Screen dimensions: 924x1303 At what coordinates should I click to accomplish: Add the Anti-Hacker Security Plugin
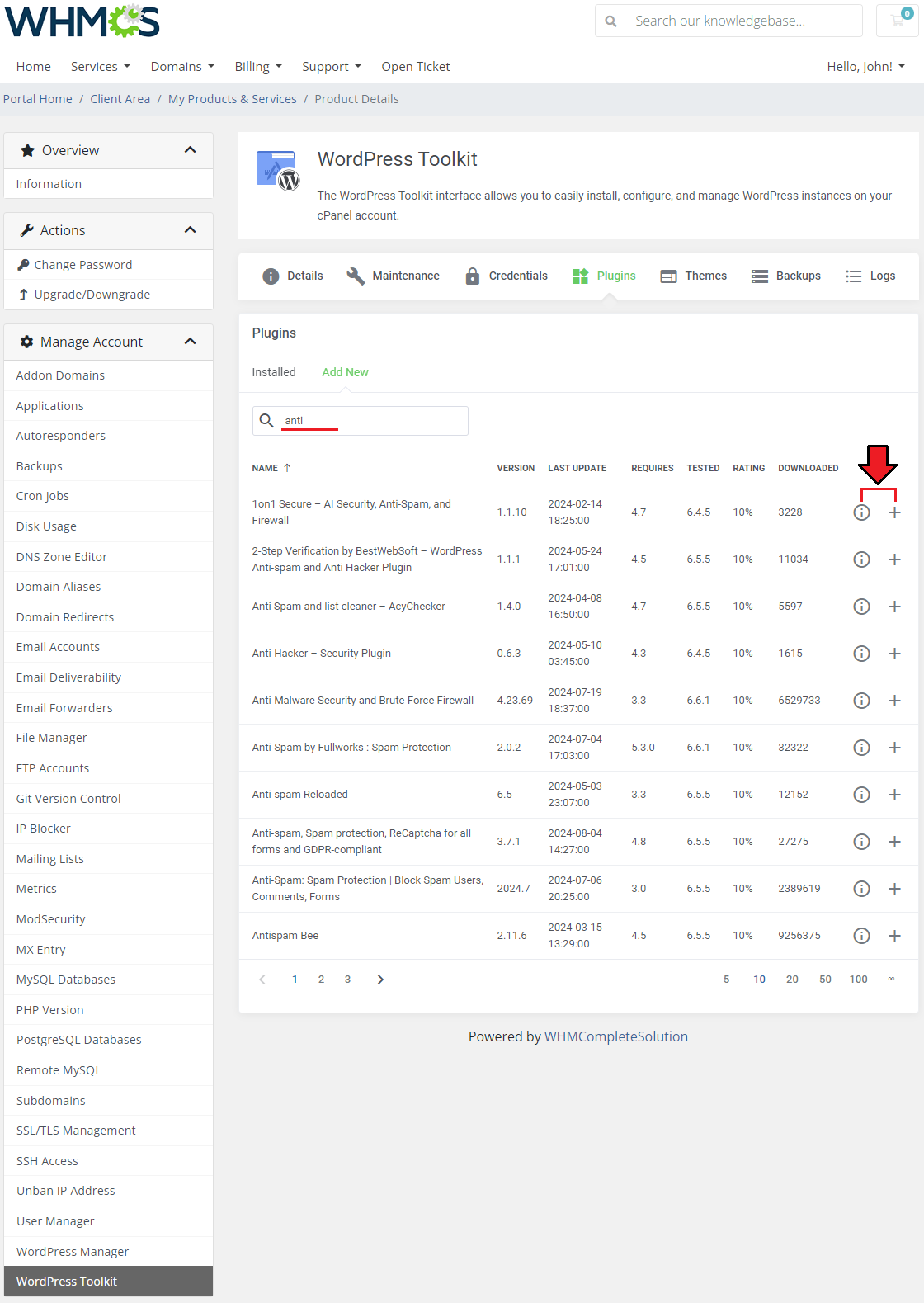(x=894, y=654)
